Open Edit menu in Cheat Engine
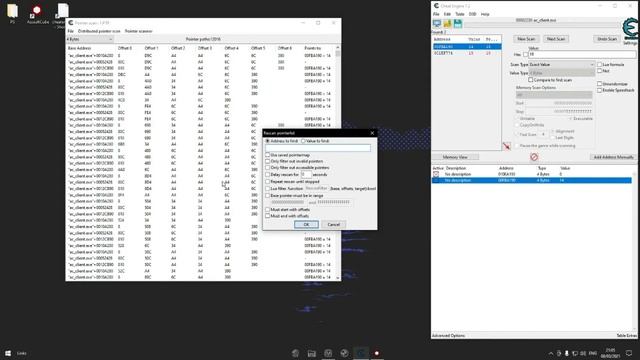This screenshot has width=640, height=360. pos(447,14)
